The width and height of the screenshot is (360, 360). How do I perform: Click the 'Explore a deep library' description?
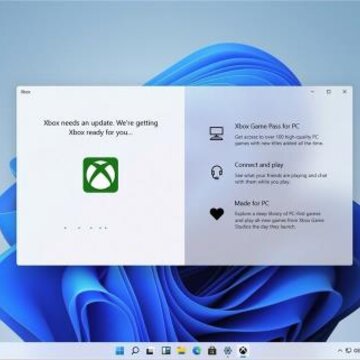click(279, 220)
